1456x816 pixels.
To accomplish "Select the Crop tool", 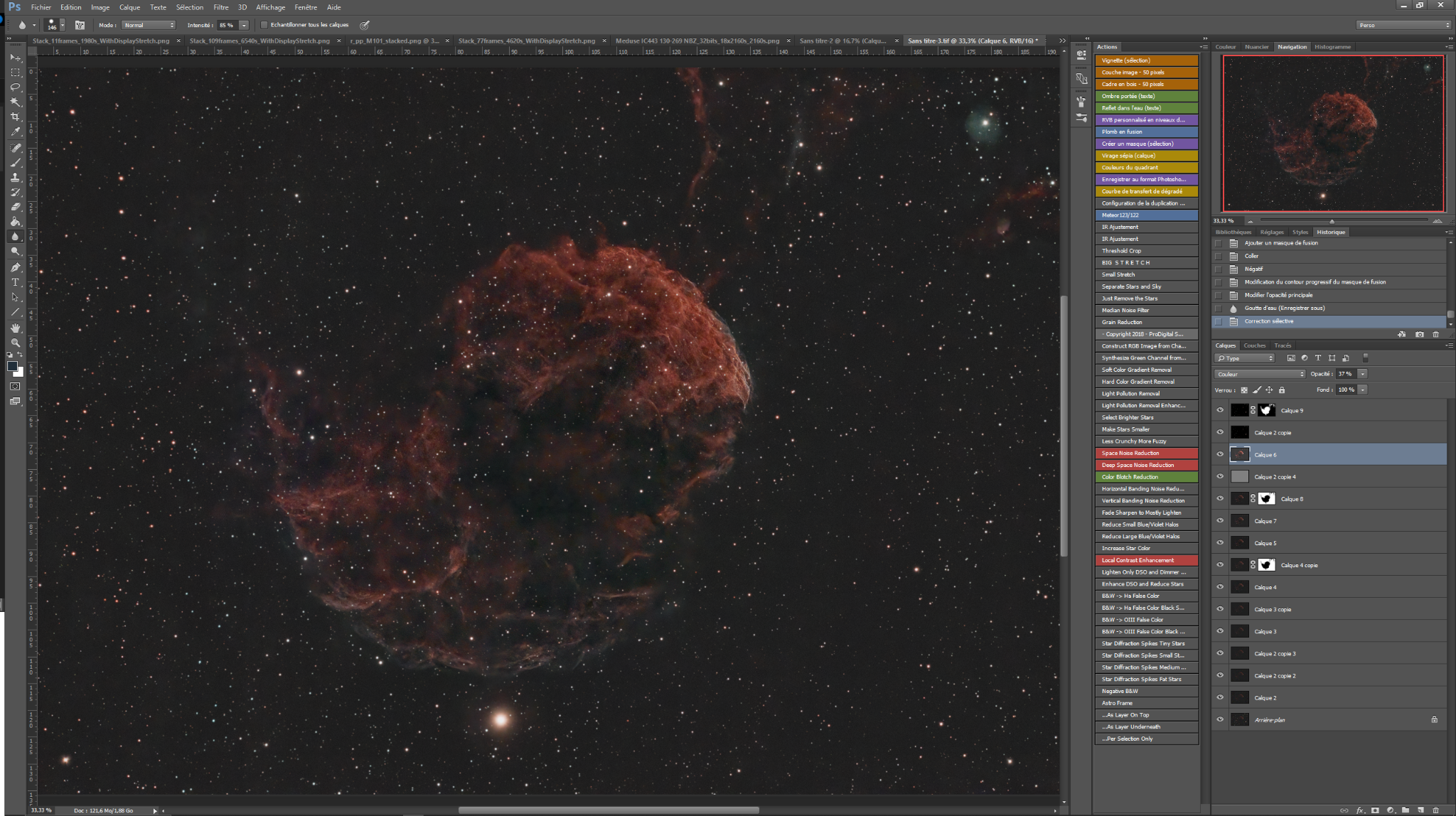I will tap(16, 117).
